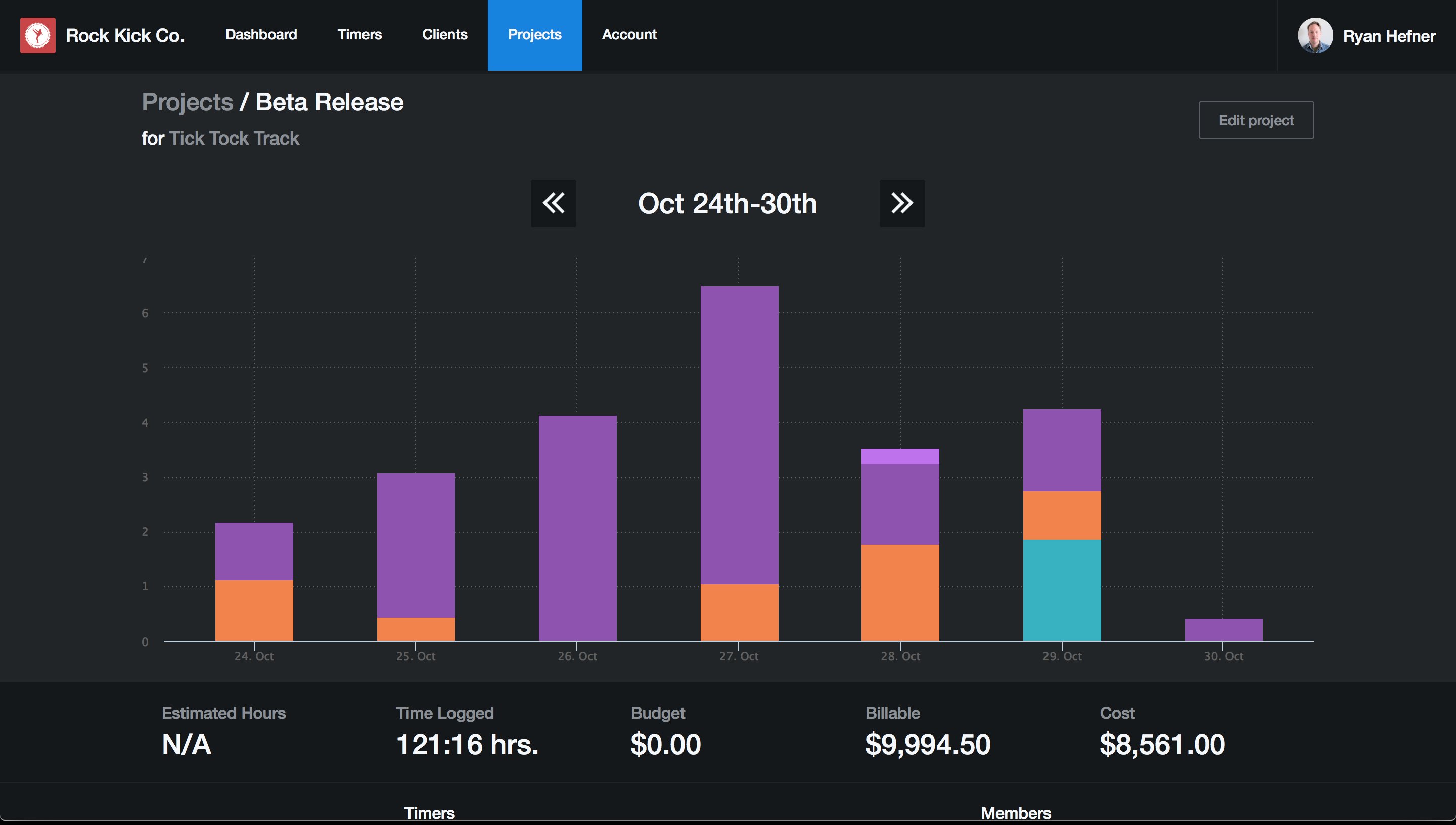Open the Tick Tock Track client link
The width and height of the screenshot is (1456, 825).
pyautogui.click(x=234, y=138)
